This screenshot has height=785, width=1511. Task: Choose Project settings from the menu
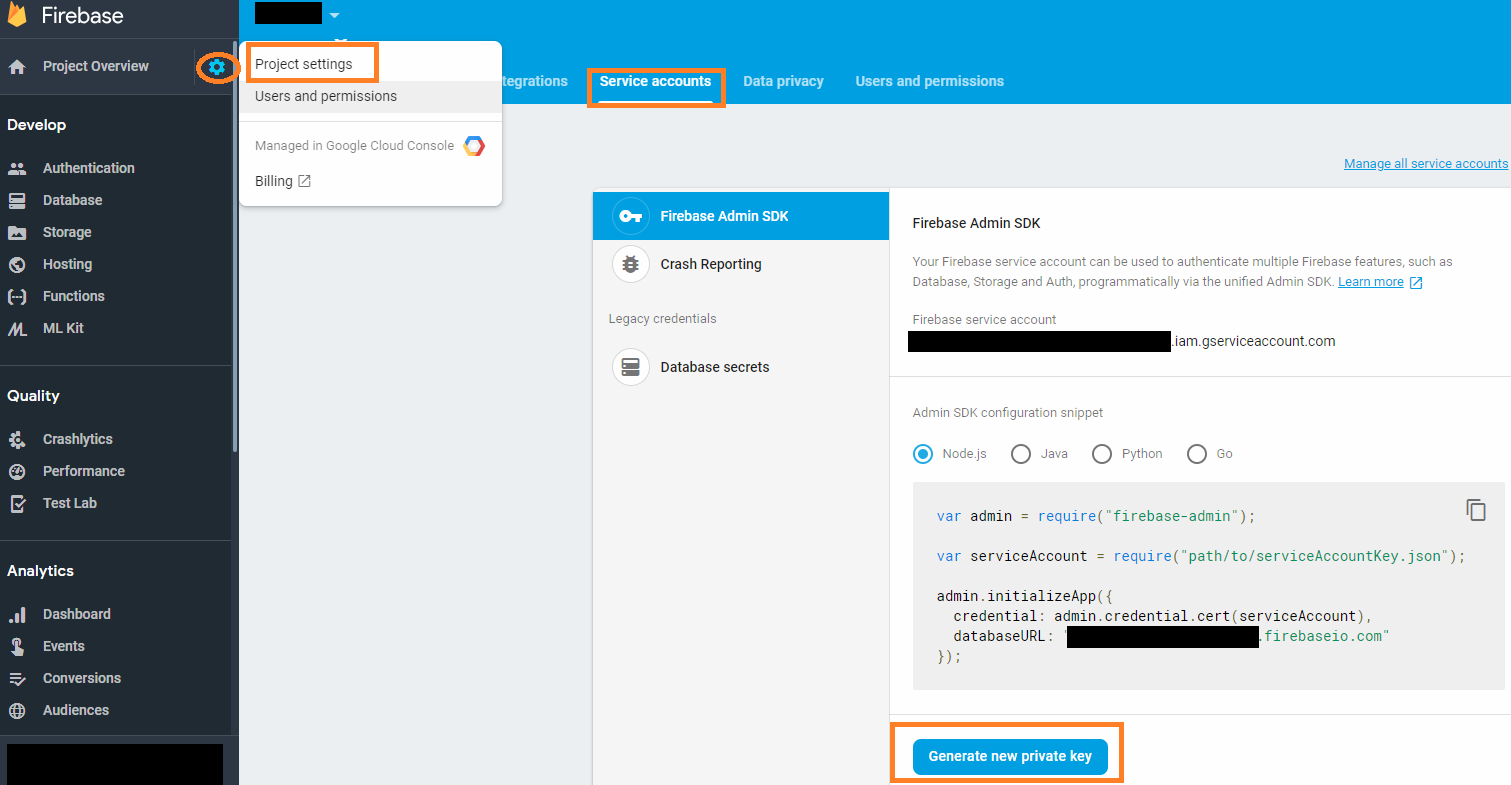click(x=304, y=64)
